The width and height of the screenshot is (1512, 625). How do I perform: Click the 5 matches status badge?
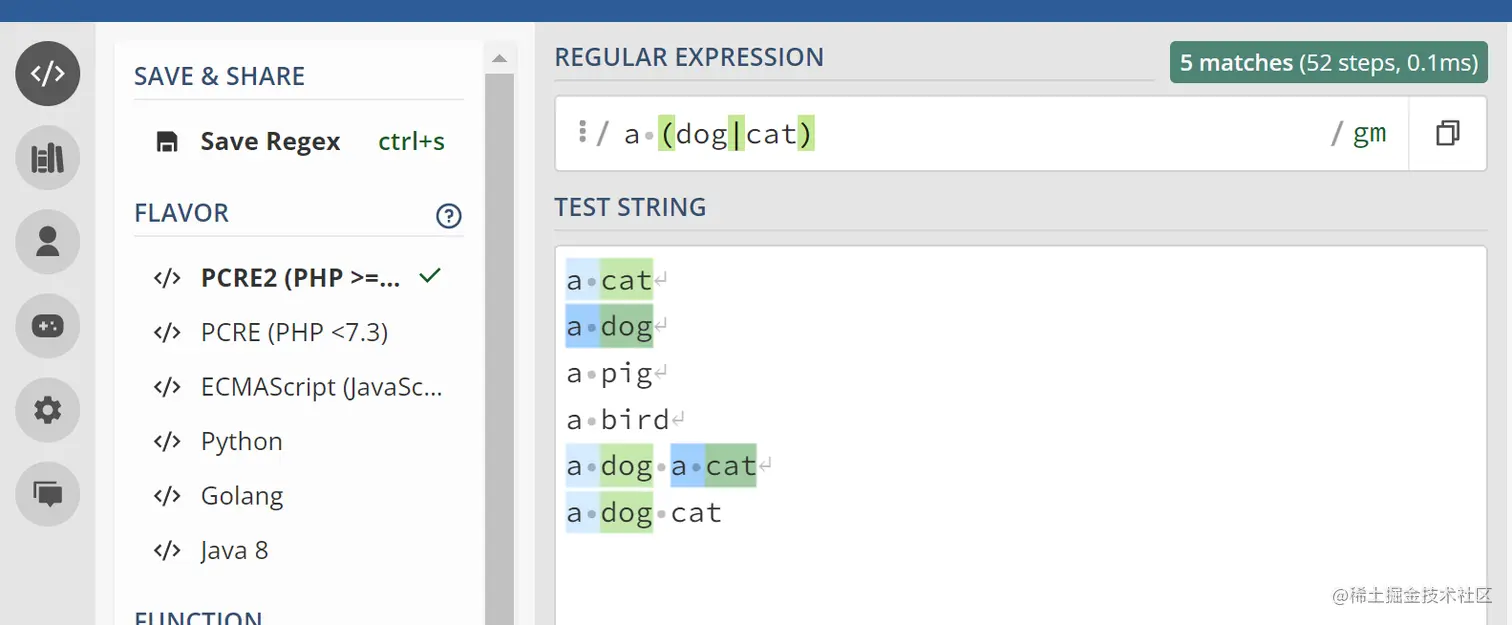click(x=1328, y=63)
